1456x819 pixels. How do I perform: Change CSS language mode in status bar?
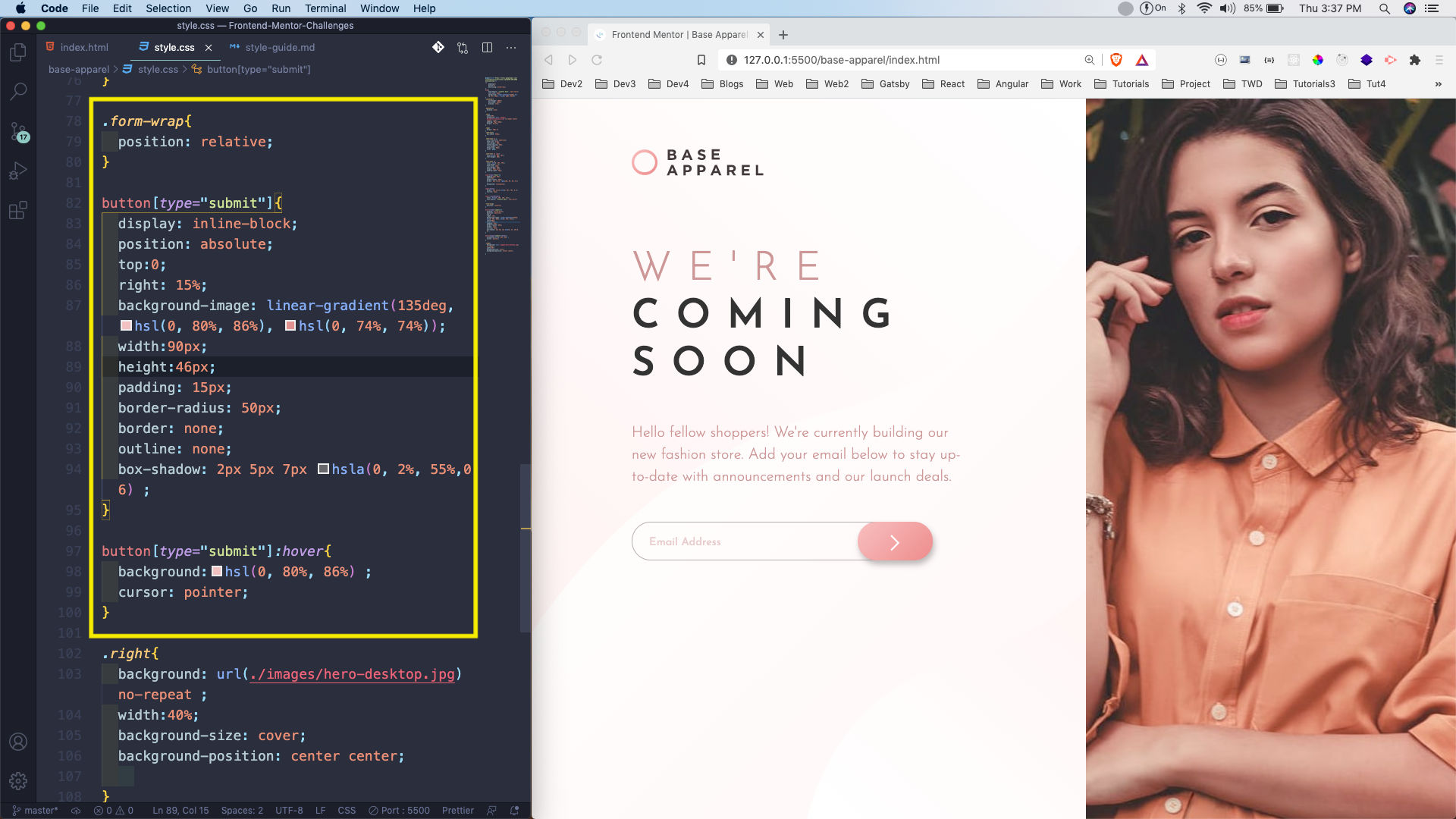(347, 810)
